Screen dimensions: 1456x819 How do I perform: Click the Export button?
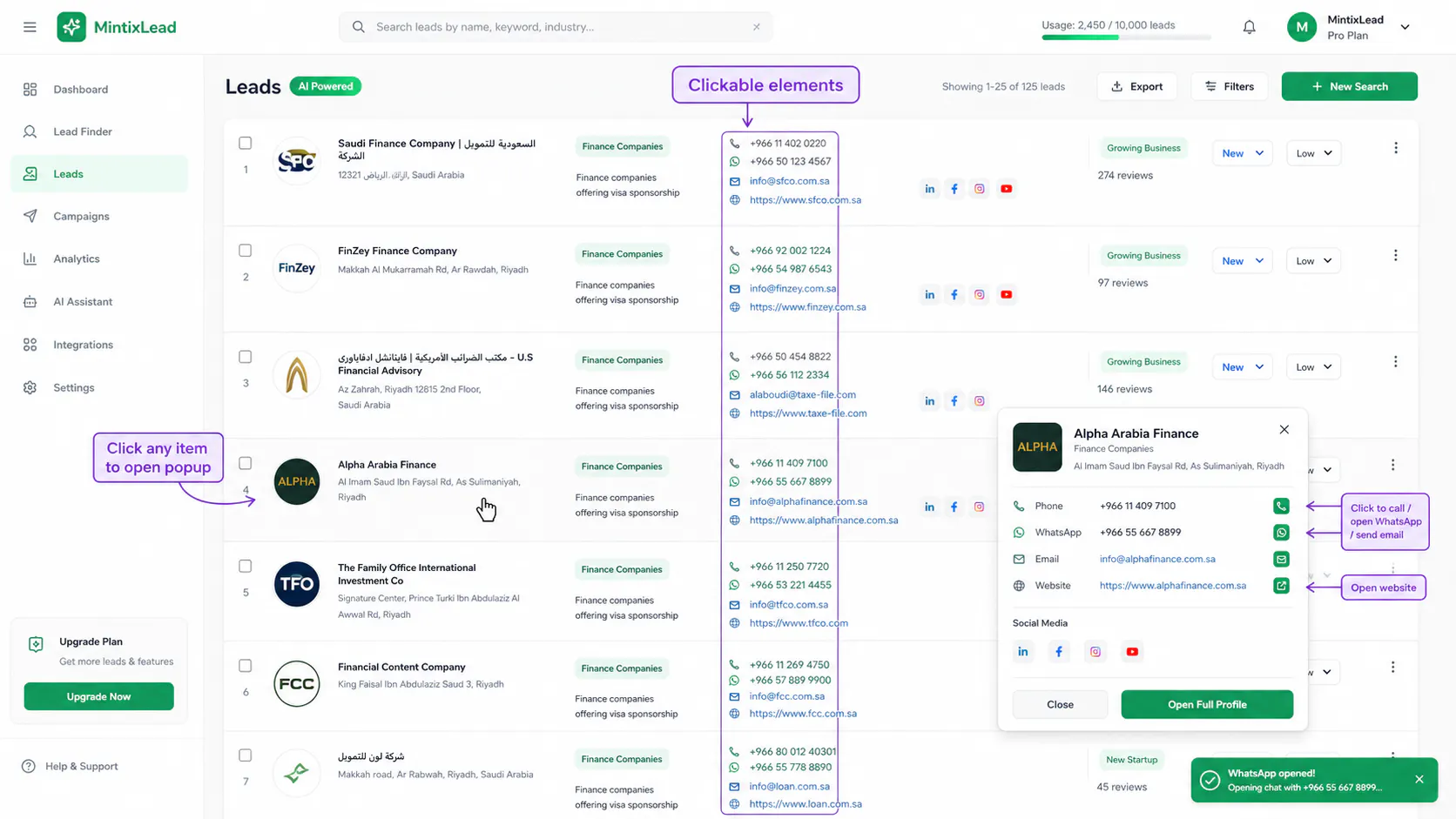1136,86
